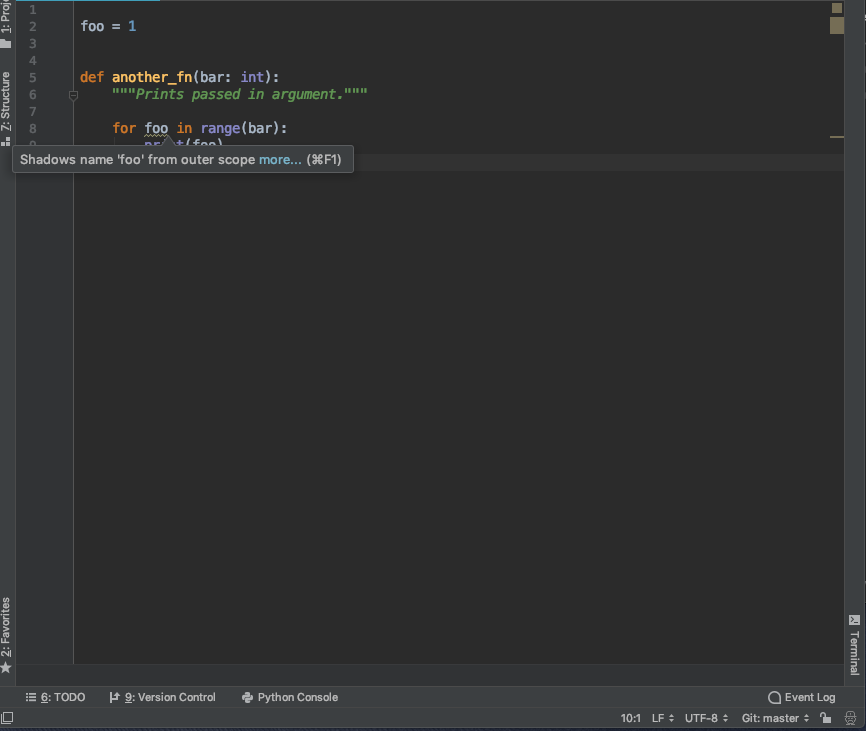Open the Version Control tool window
Viewport: 866px width, 731px height.
163,697
